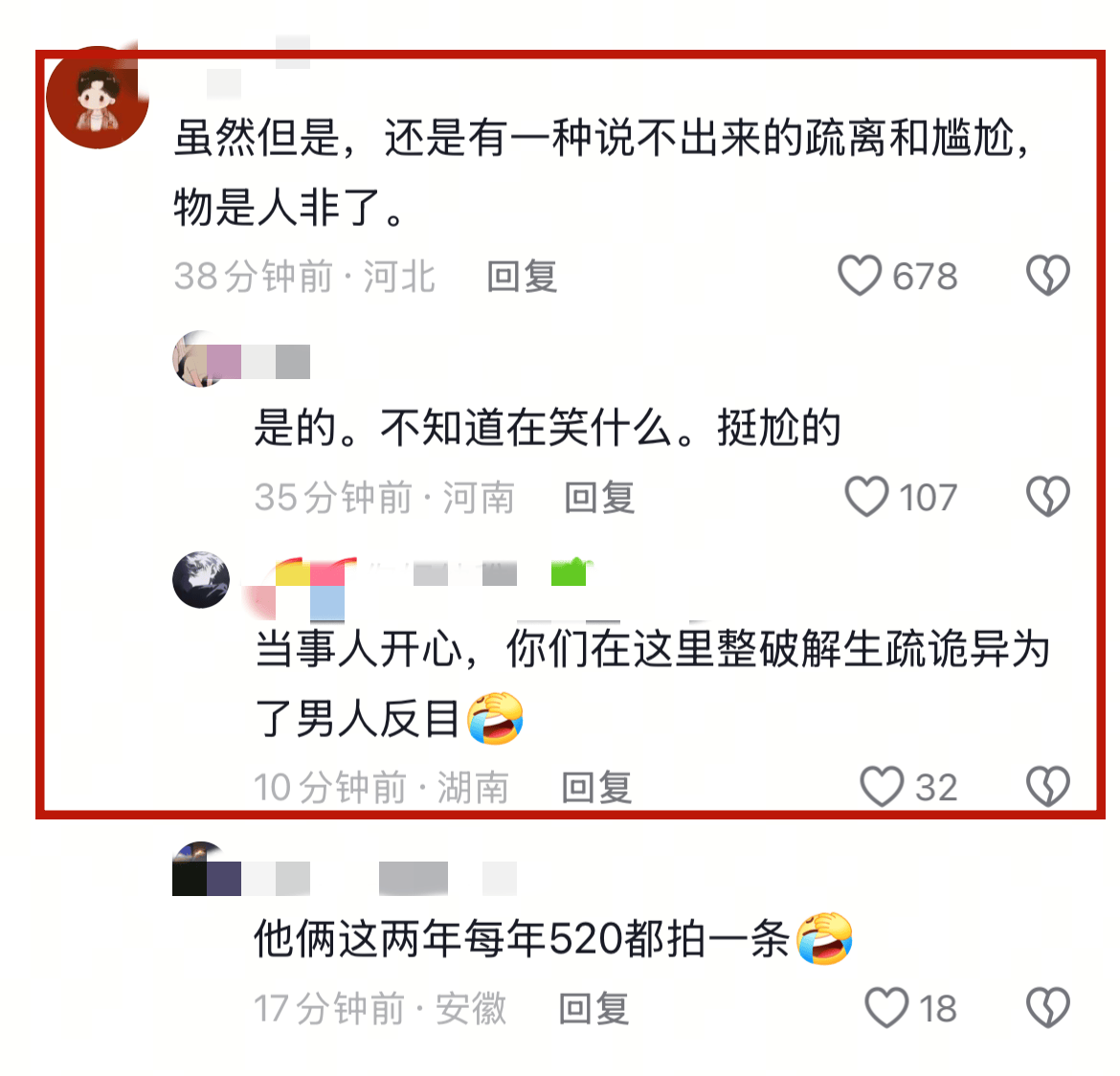
Task: Select the reply text 当事人开心
Action: point(360,649)
